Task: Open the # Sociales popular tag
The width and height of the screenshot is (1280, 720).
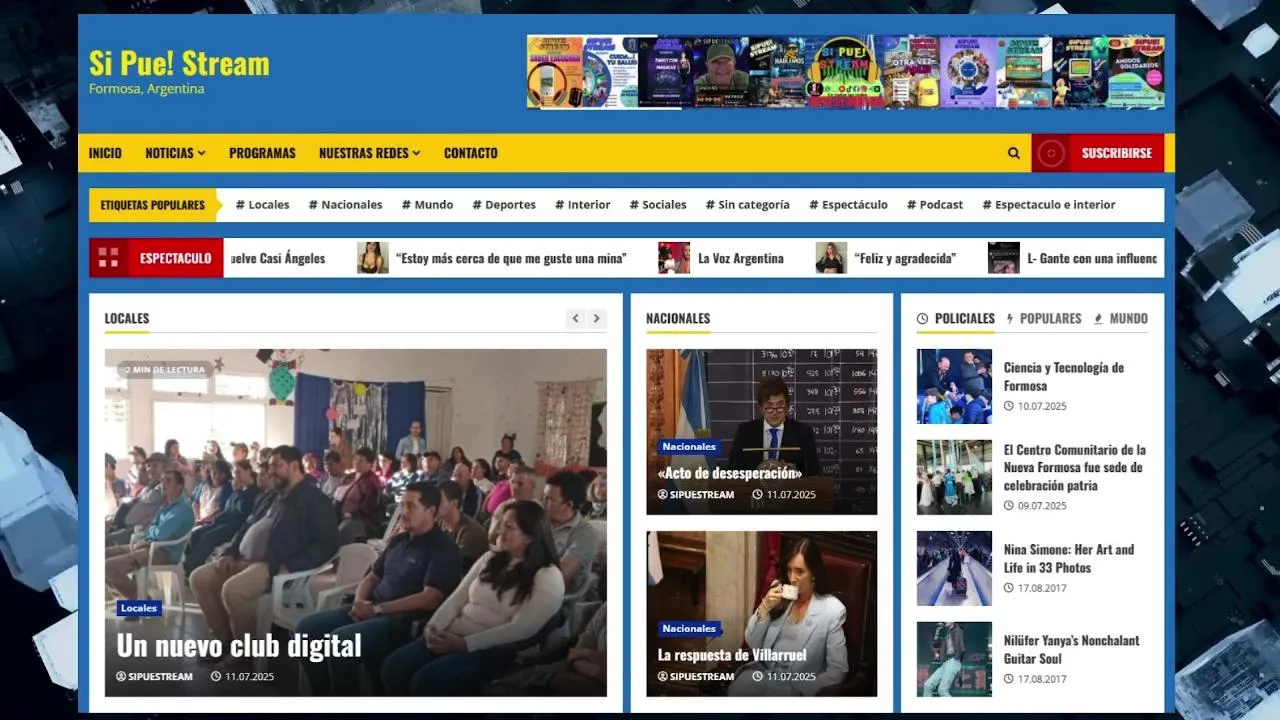Action: click(x=658, y=205)
